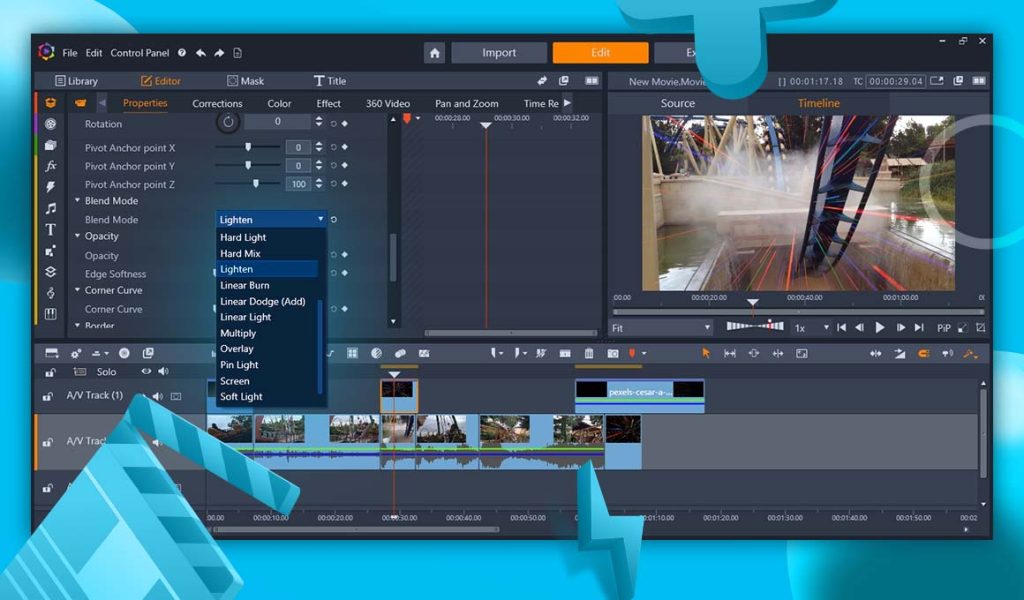Viewport: 1024px width, 600px height.
Task: Open the 1x playback speed dropdown
Action: 810,328
